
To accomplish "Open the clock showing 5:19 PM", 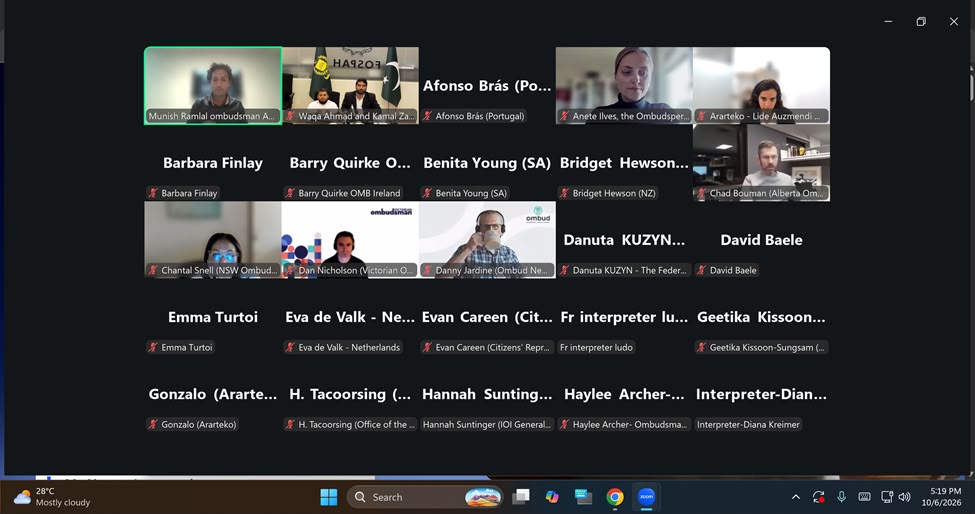I will pos(941,497).
